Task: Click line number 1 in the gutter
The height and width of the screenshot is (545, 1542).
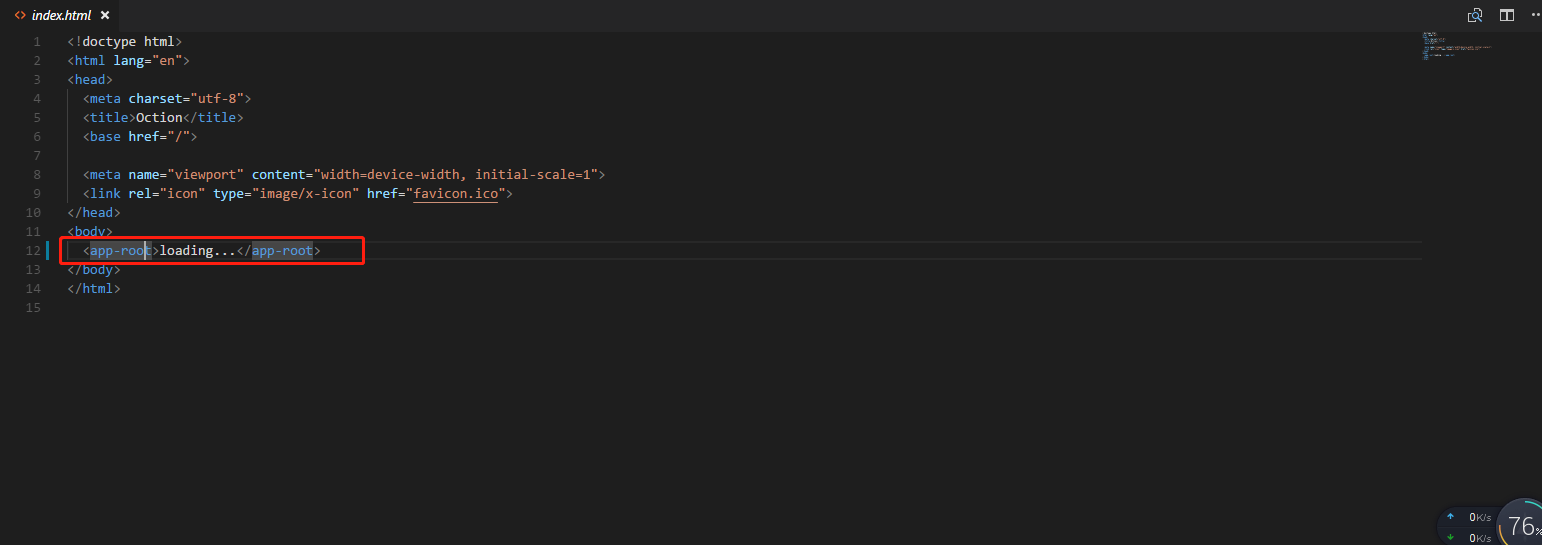Action: point(37,42)
